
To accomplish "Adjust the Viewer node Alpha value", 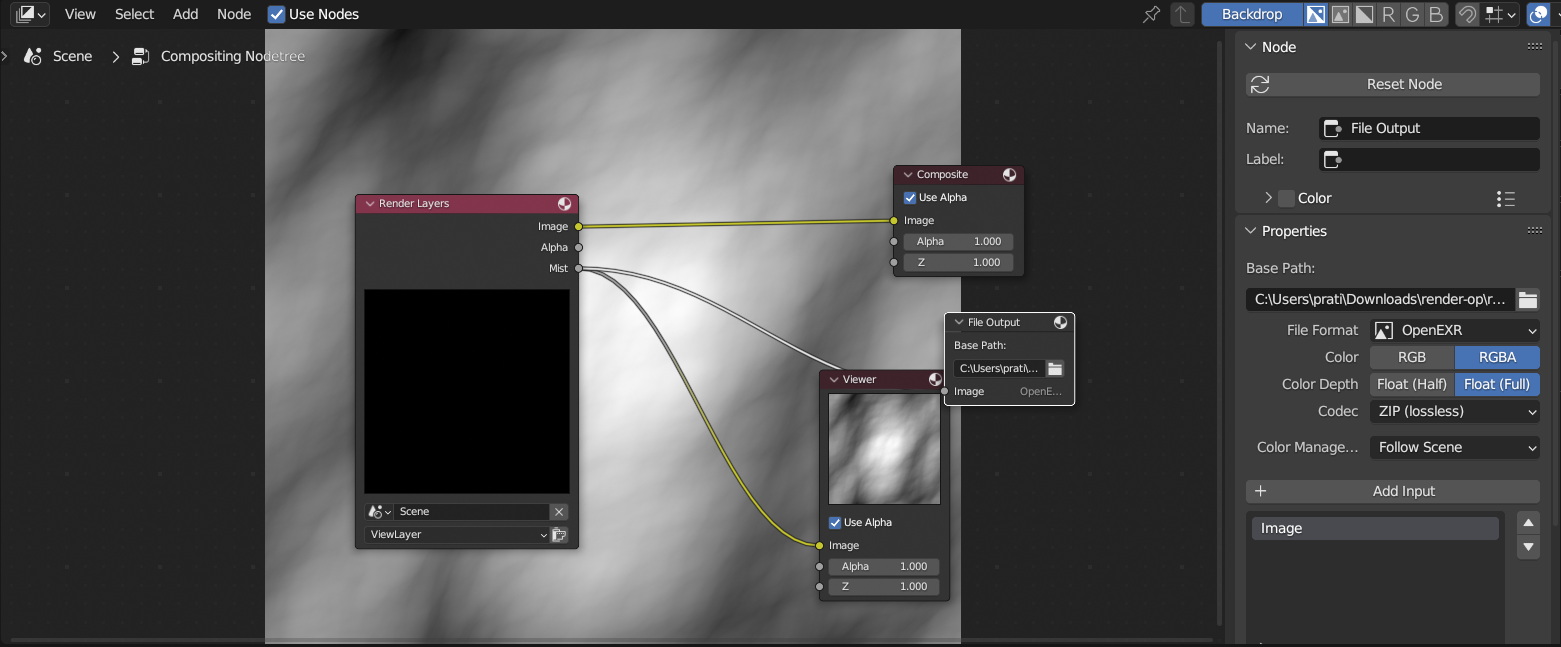I will [884, 566].
